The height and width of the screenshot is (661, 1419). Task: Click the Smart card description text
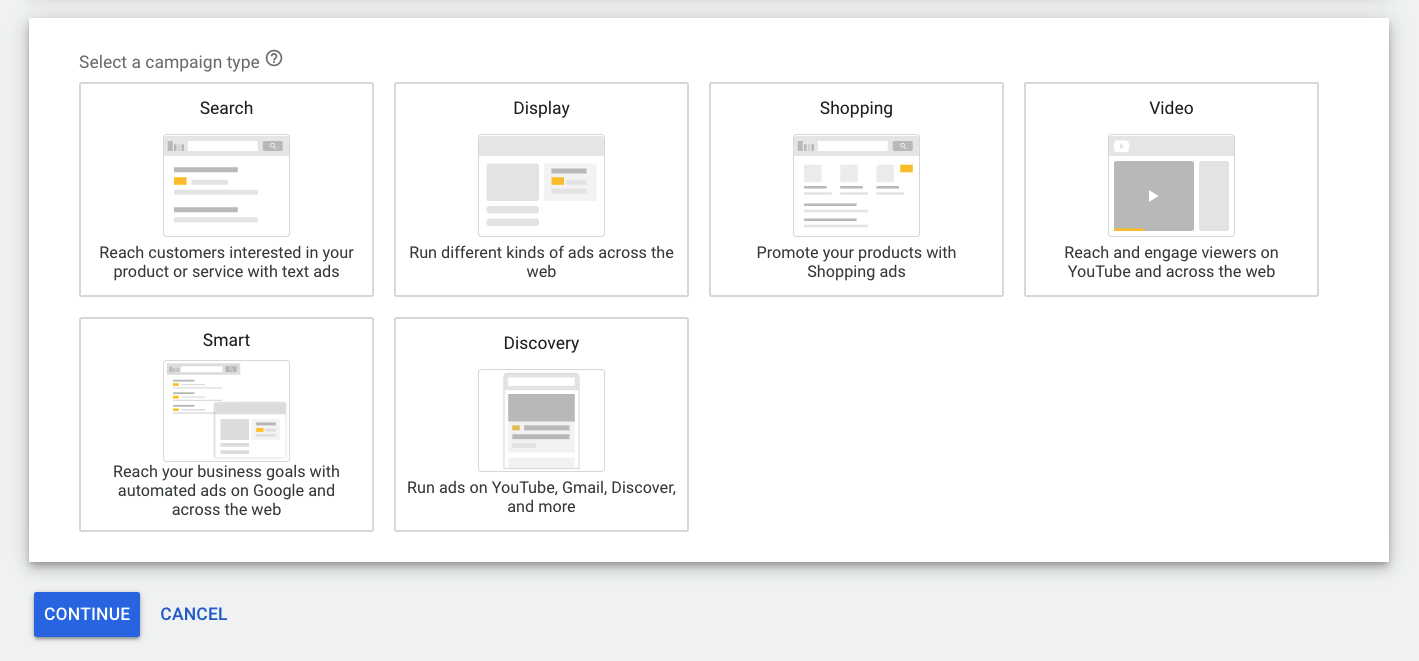[x=226, y=491]
